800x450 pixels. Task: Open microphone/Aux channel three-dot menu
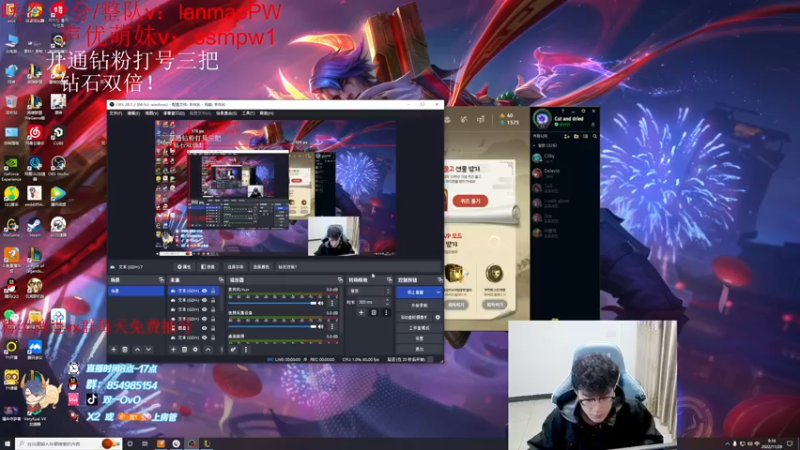tap(332, 303)
